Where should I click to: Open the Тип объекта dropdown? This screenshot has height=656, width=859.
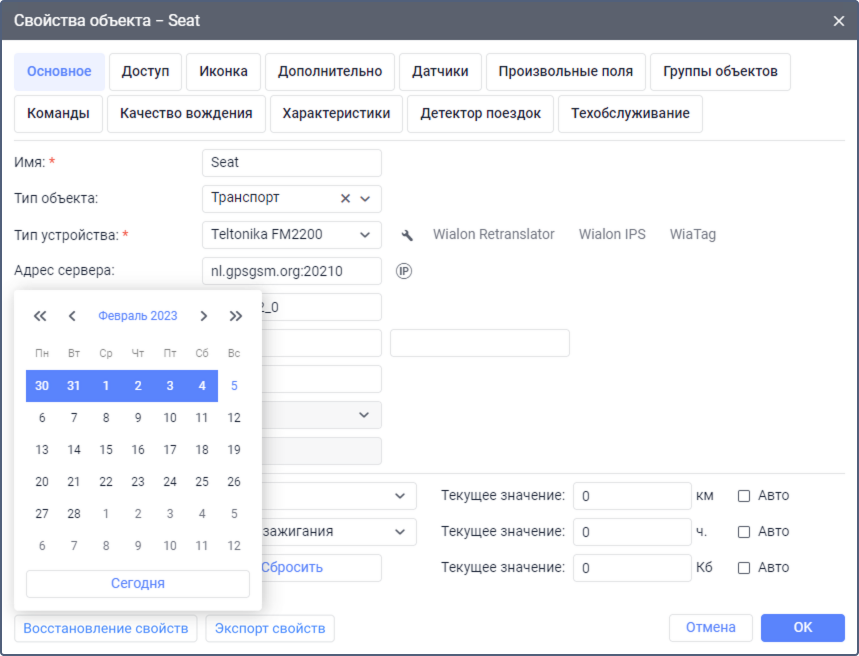pyautogui.click(x=365, y=198)
